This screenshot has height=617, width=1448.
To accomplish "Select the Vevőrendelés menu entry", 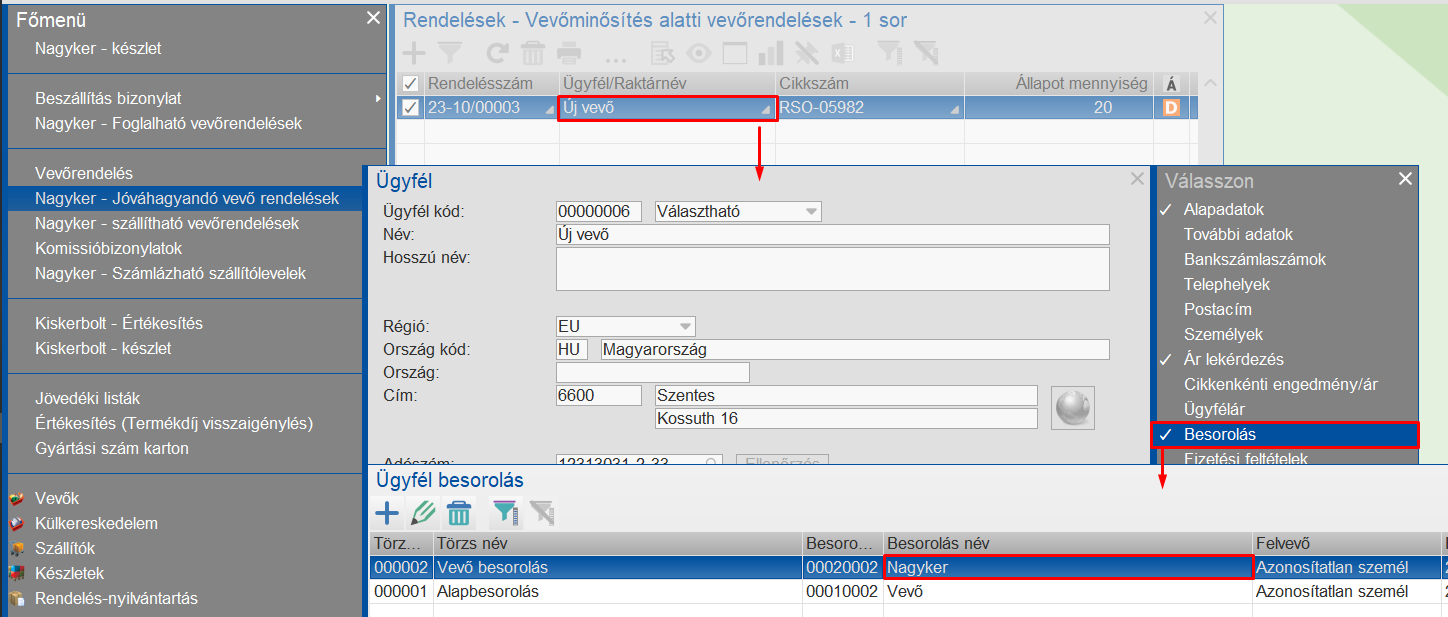I will coord(84,173).
